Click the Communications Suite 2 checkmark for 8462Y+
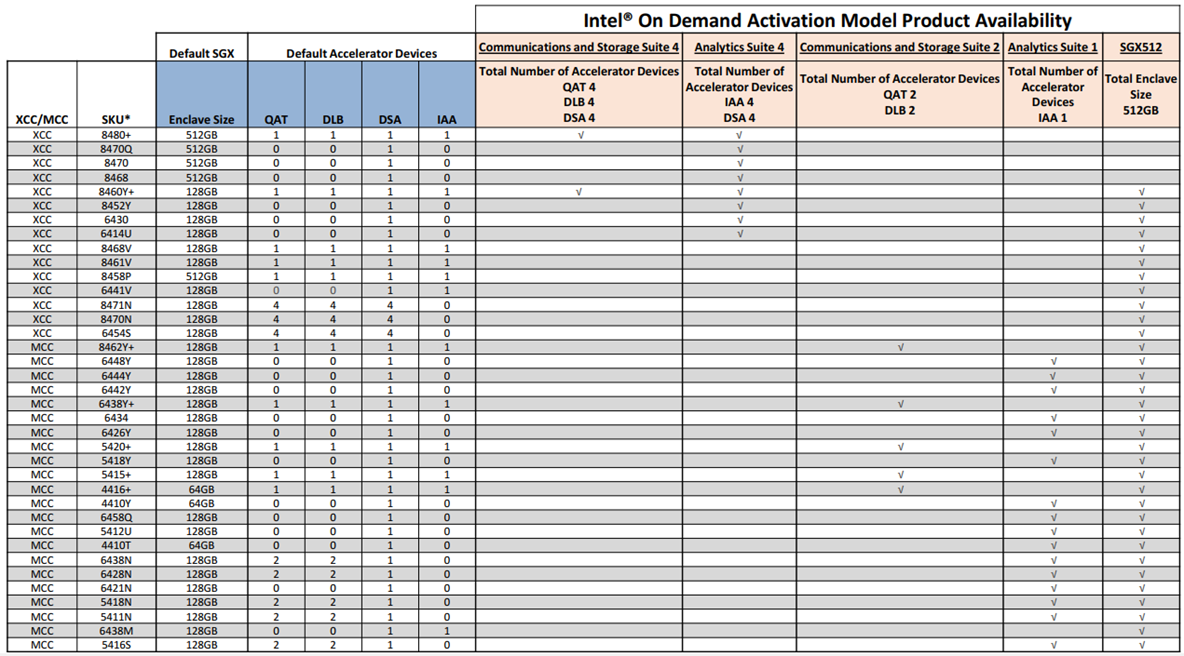 pos(900,347)
